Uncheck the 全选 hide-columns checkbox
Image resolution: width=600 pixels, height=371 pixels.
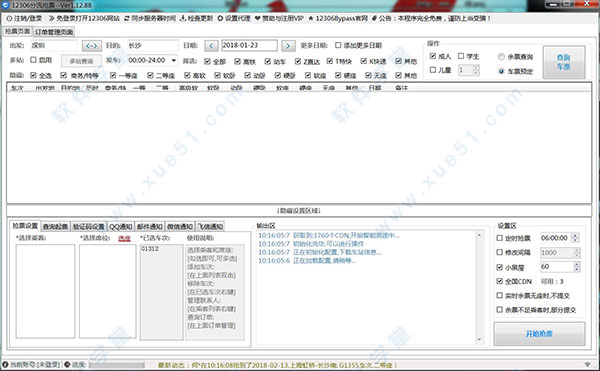[x=33, y=75]
